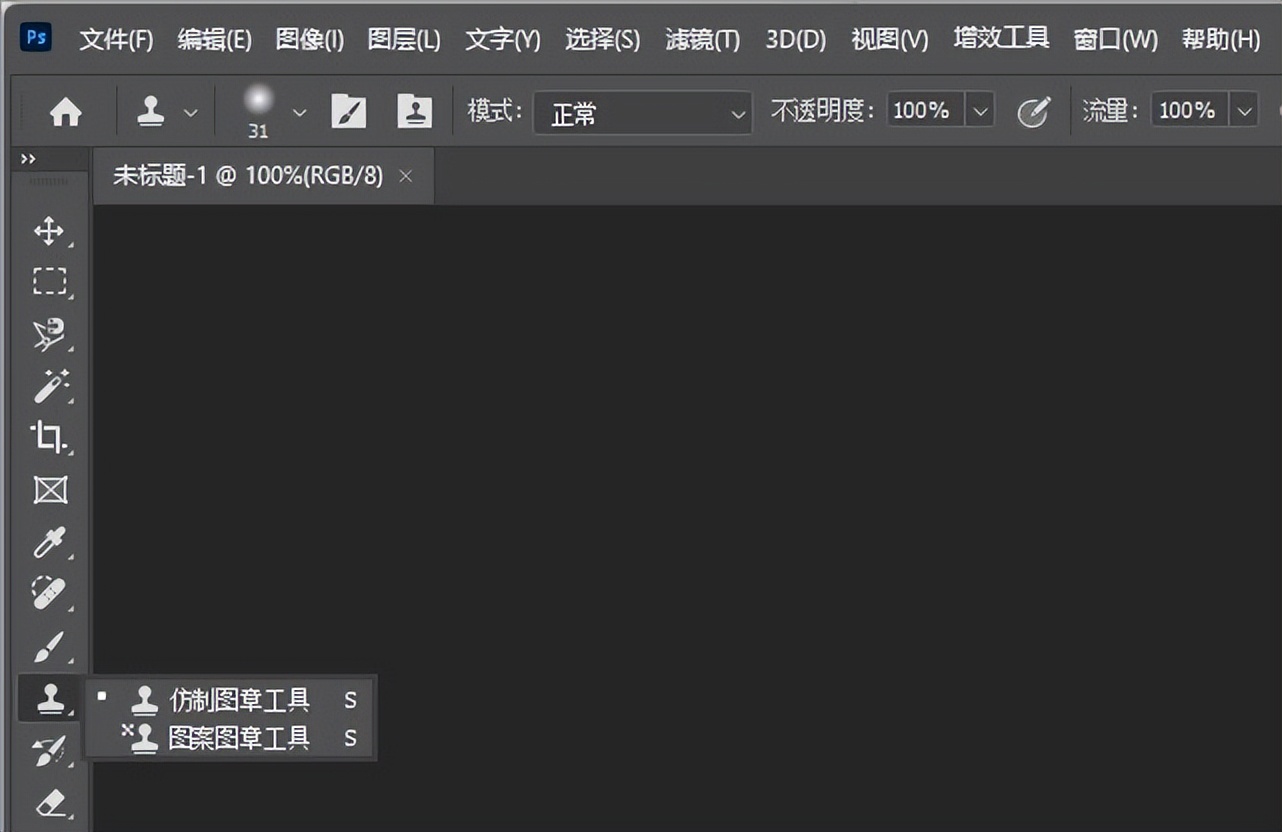Screen dimensions: 1282x832
Task: Toggle the Clone Source panel icon
Action: pos(414,111)
